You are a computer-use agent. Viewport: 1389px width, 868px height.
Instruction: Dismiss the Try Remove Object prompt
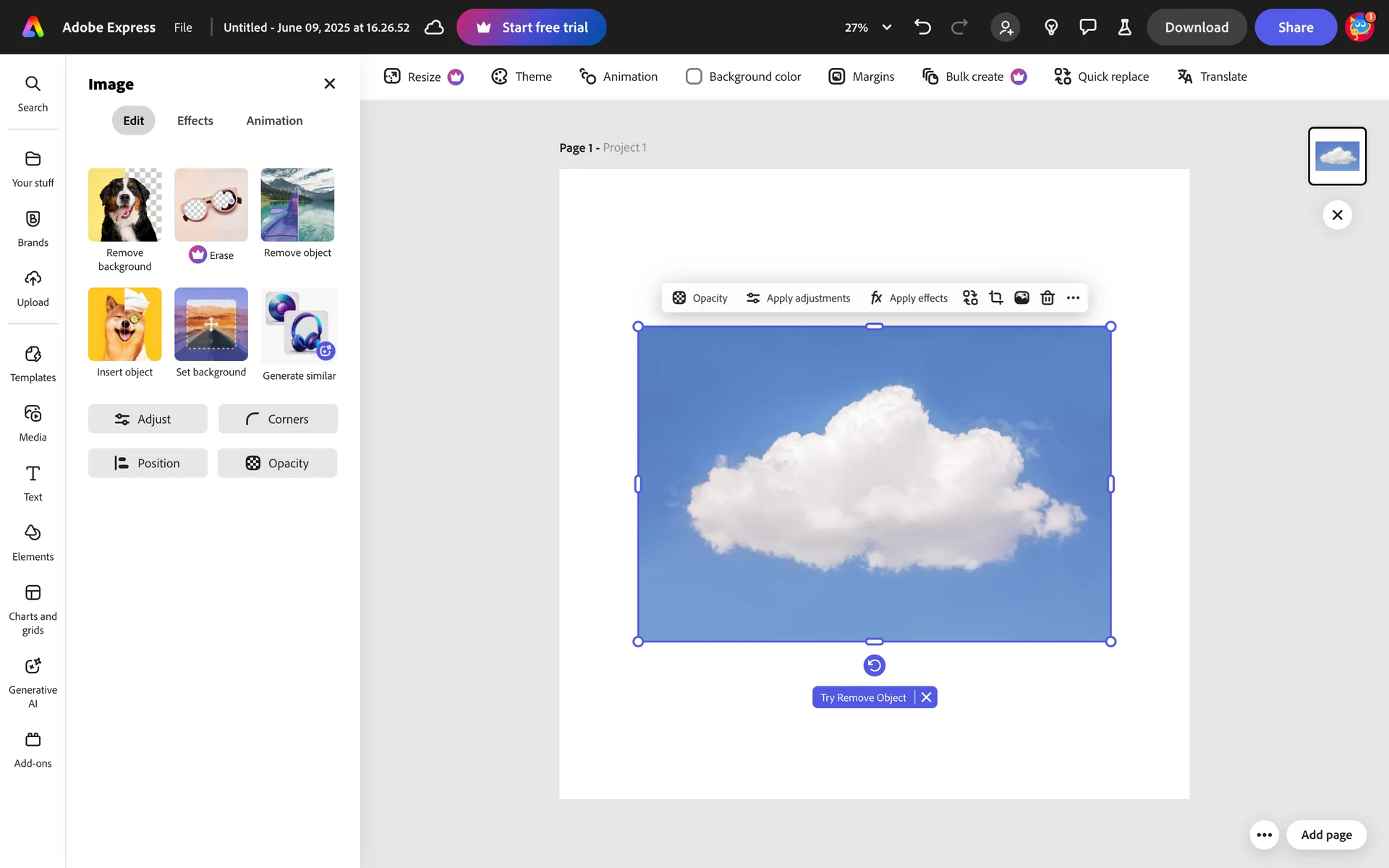point(926,697)
